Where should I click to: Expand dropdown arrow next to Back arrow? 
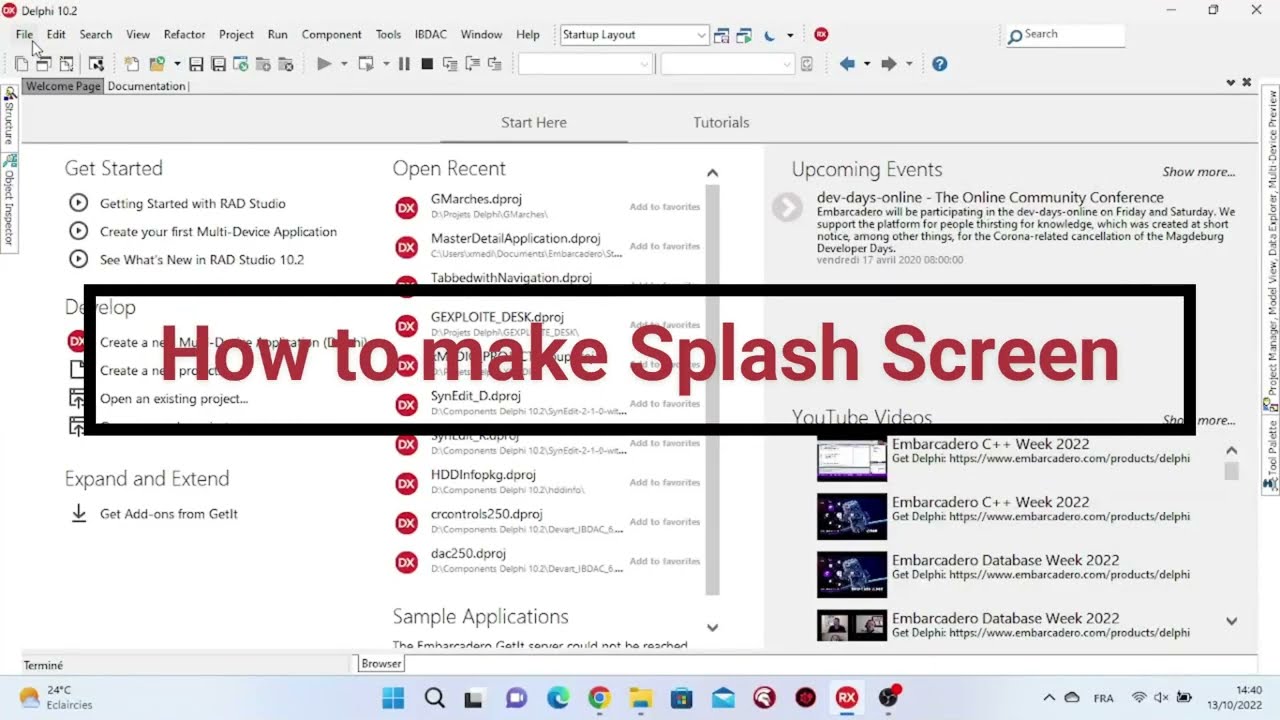pyautogui.click(x=867, y=64)
